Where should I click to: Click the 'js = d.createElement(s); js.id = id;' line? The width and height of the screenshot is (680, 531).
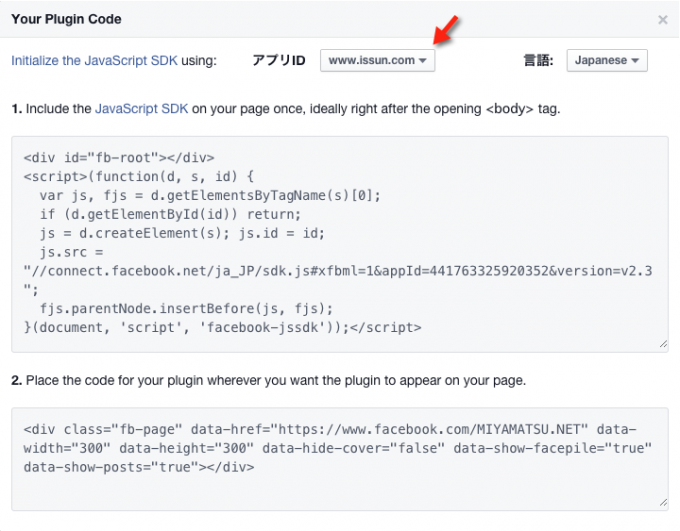click(182, 233)
